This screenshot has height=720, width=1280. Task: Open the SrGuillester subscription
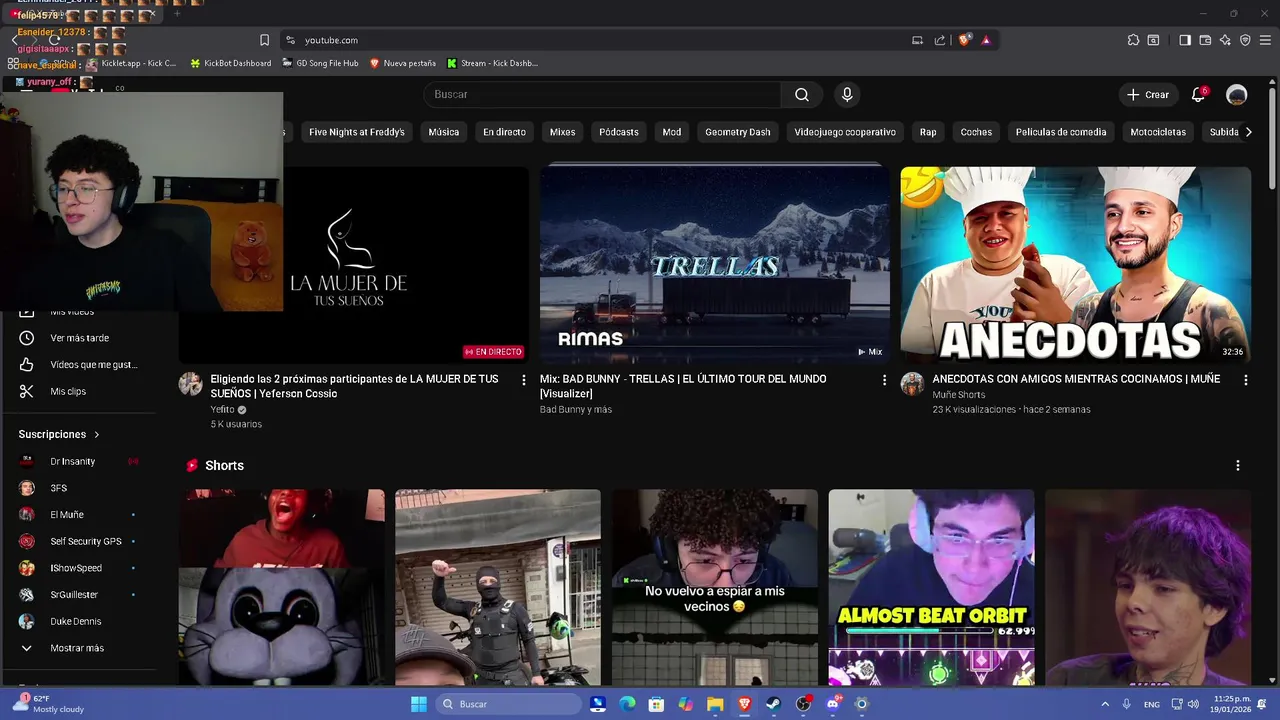[80, 595]
